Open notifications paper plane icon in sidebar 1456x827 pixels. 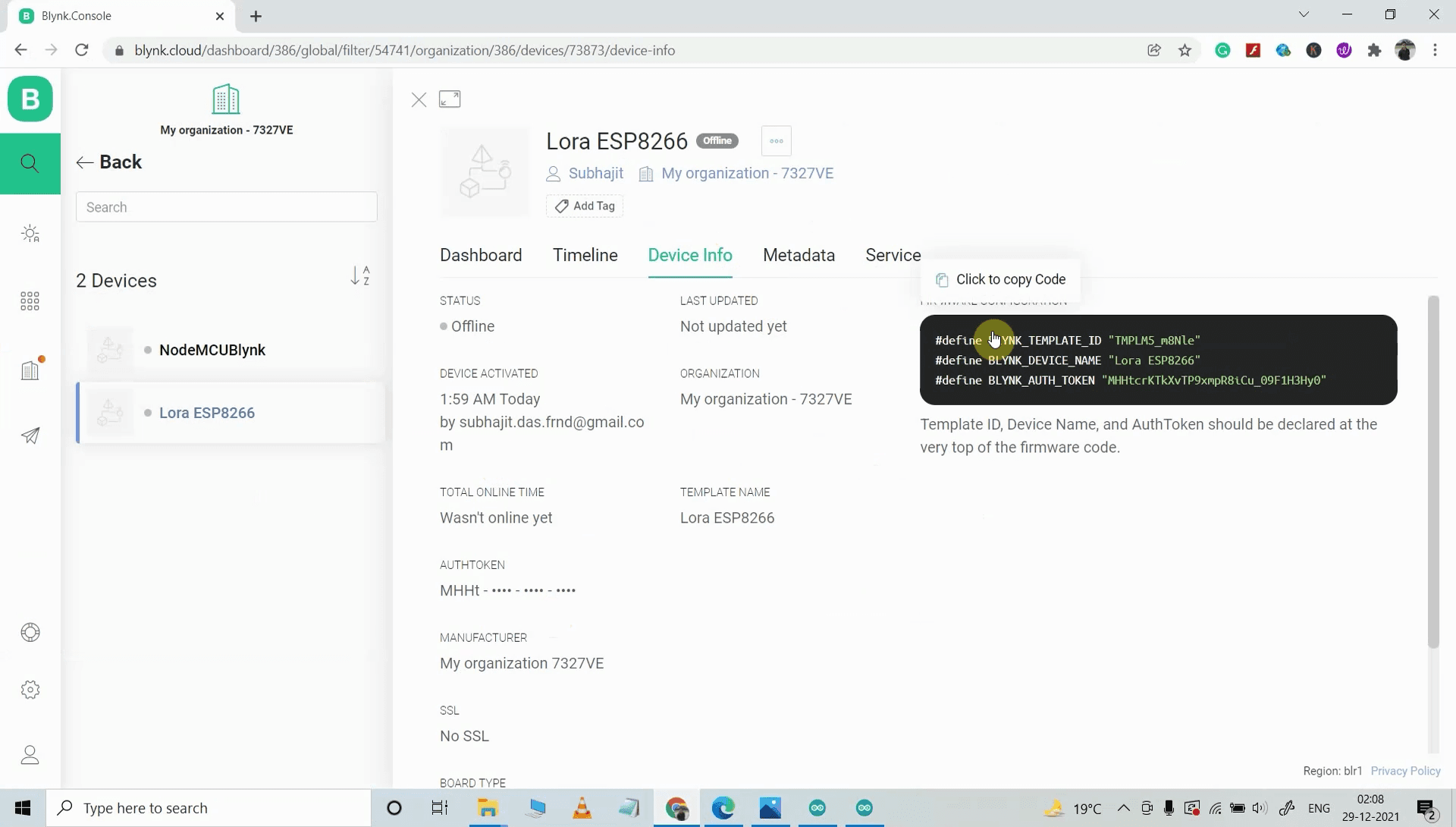pyautogui.click(x=30, y=436)
